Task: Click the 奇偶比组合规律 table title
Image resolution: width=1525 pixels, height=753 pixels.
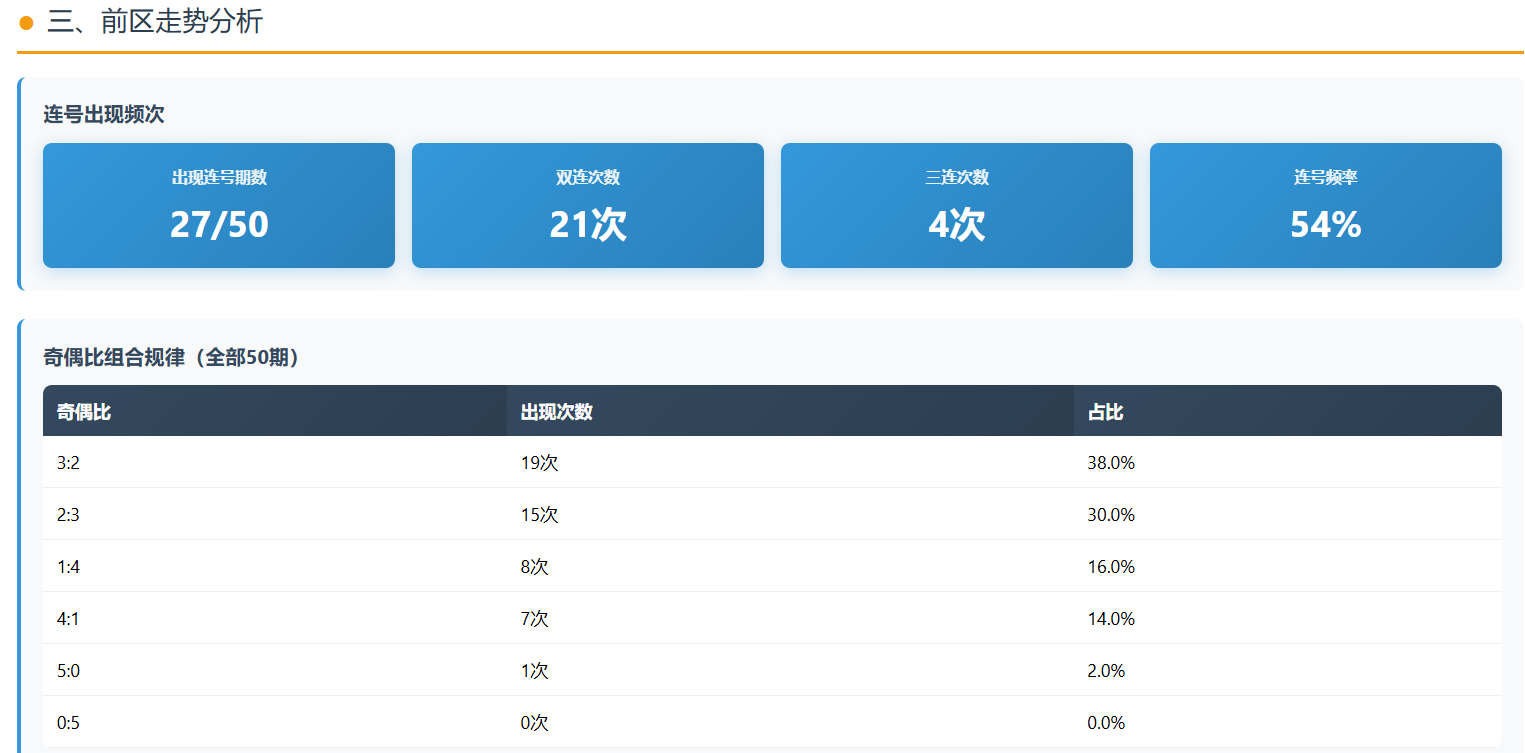Action: [x=172, y=357]
